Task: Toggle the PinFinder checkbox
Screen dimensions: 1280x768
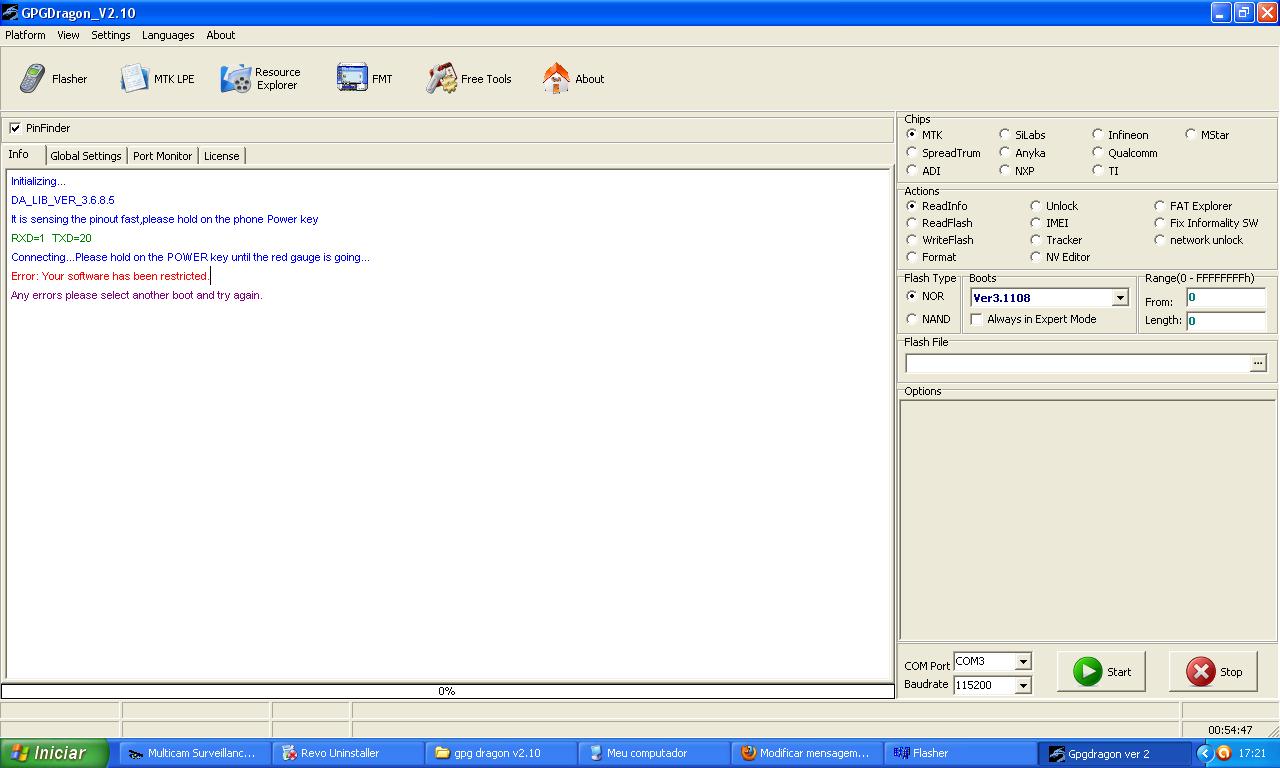Action: tap(15, 128)
